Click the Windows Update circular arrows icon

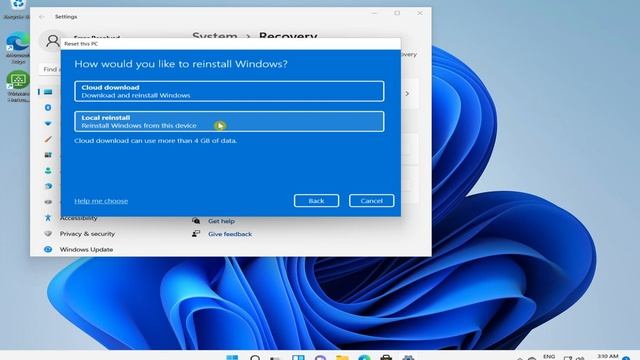(x=48, y=249)
